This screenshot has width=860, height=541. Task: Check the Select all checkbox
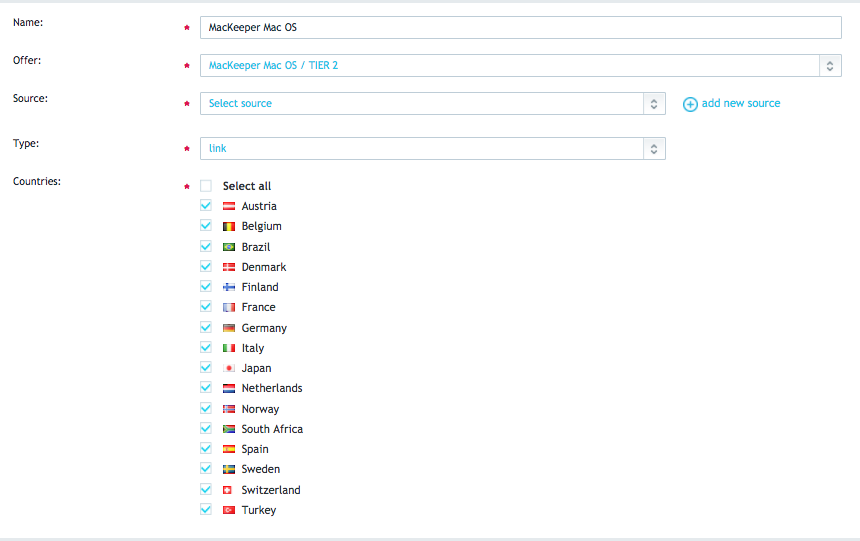[x=206, y=186]
